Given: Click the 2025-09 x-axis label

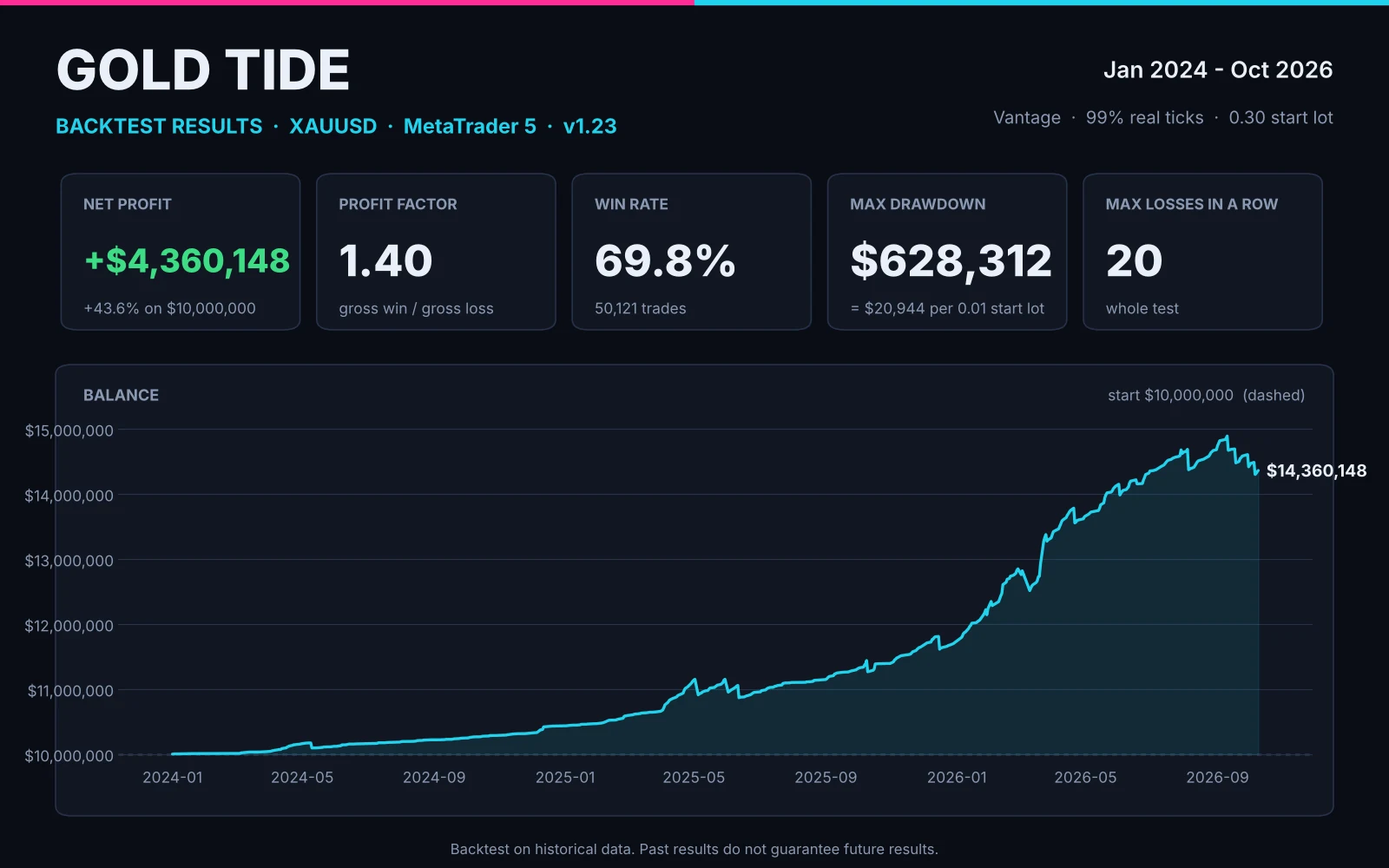Looking at the screenshot, I should [826, 777].
